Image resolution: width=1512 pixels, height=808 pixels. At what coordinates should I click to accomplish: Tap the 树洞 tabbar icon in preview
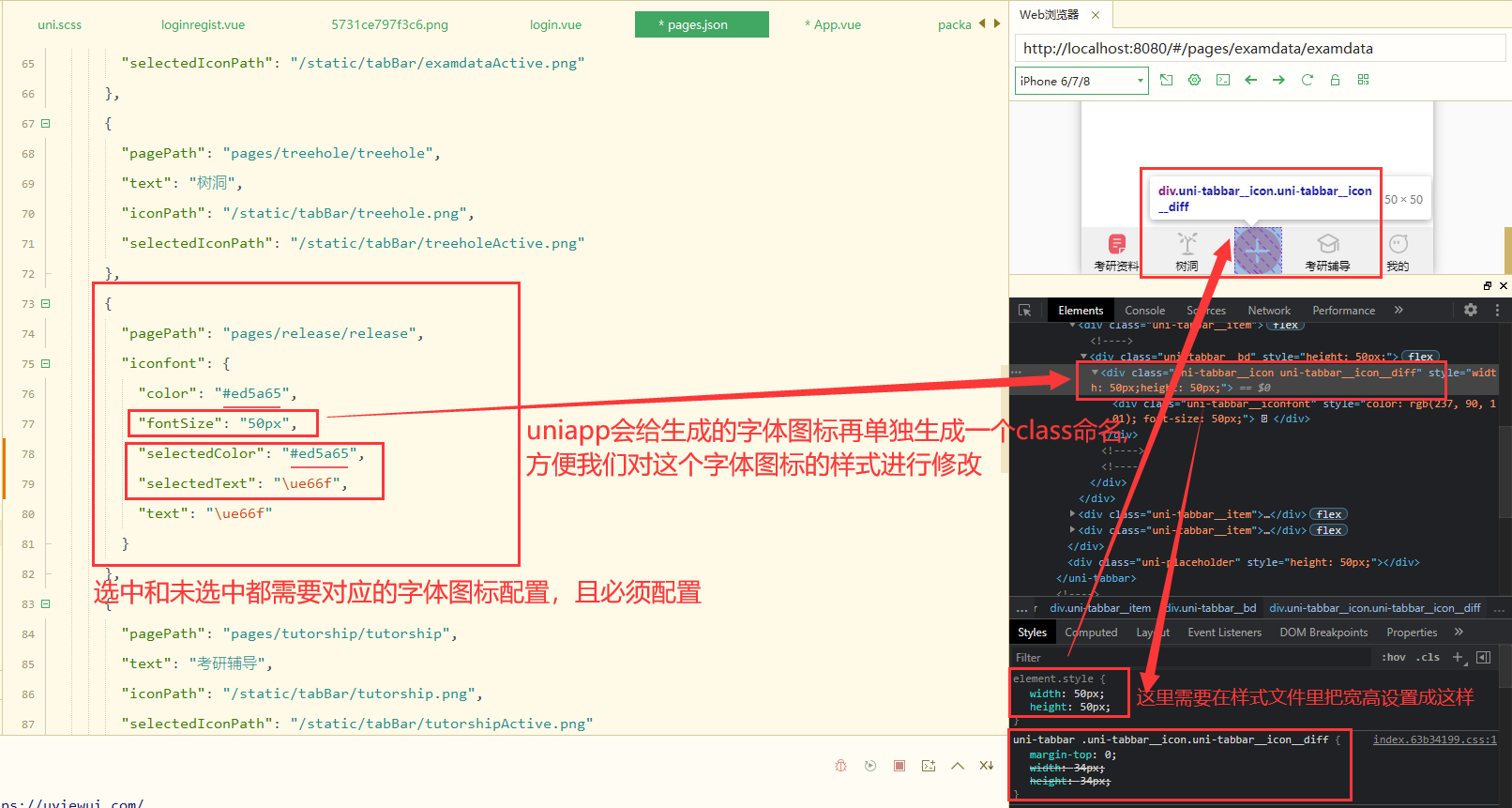[1187, 244]
